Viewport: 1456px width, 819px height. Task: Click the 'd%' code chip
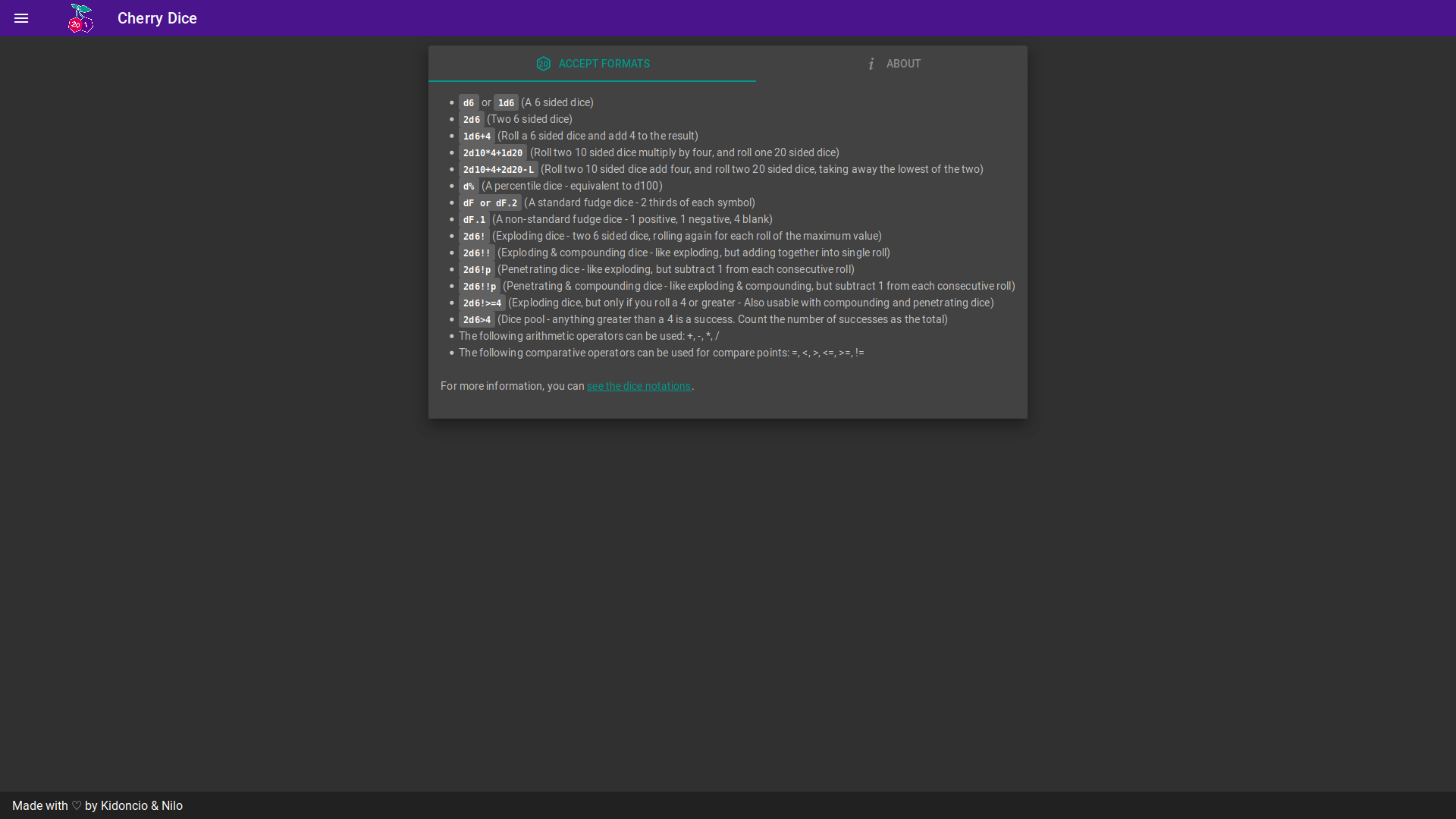point(469,186)
